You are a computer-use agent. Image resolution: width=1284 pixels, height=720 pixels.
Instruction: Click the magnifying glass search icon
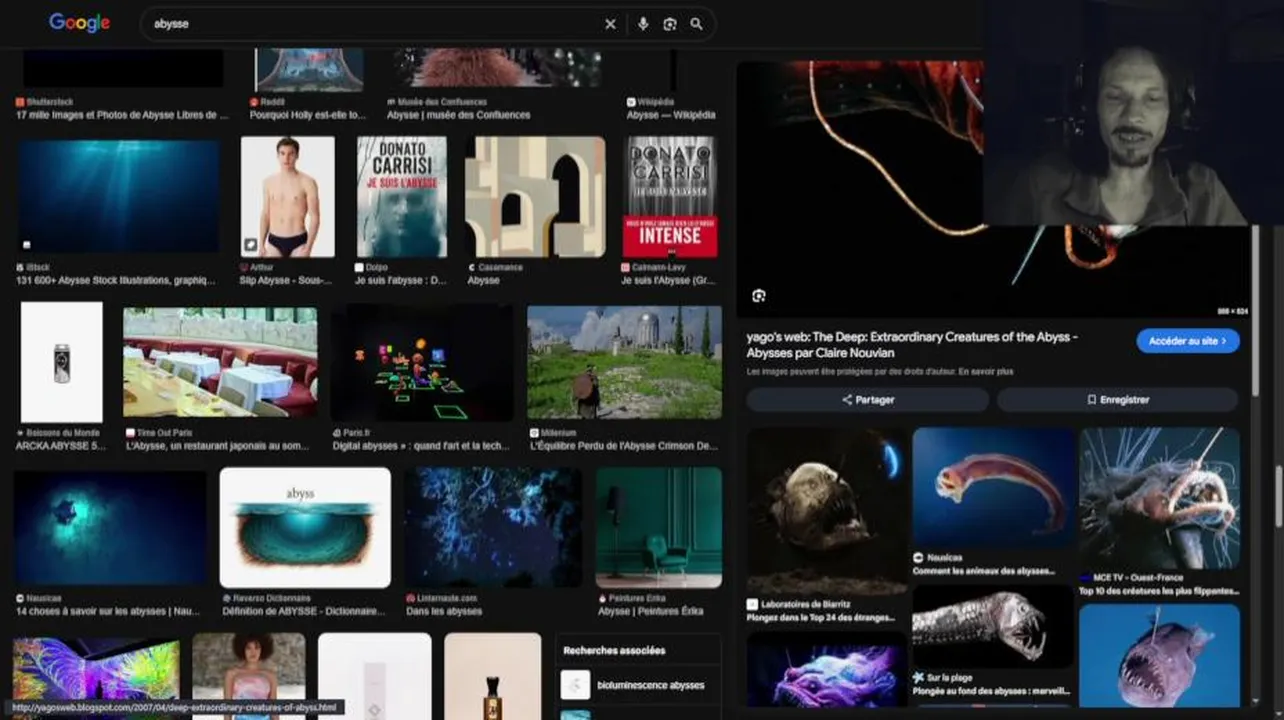pos(696,24)
